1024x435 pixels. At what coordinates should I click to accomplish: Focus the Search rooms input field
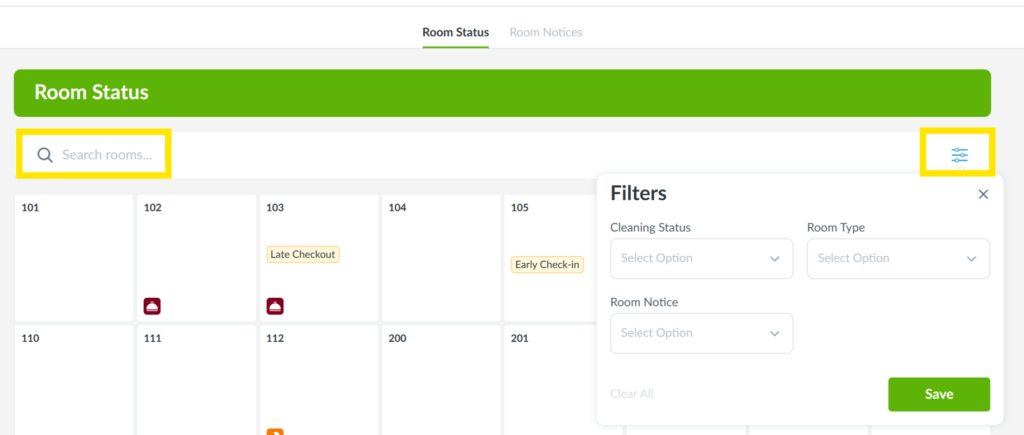pos(107,155)
